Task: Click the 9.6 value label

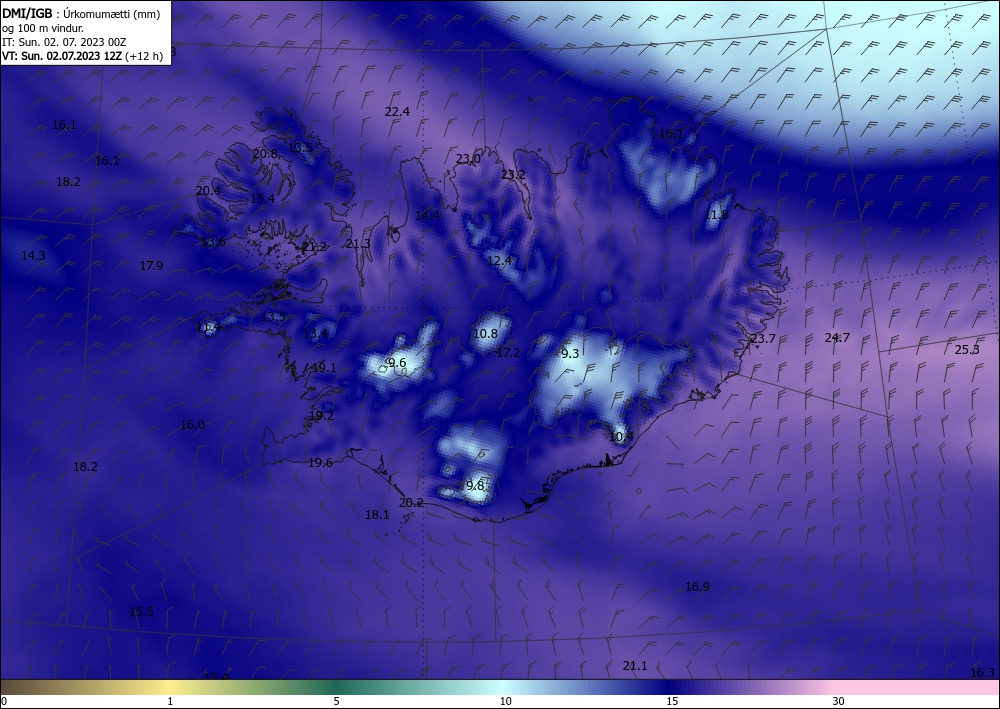Action: pos(397,363)
